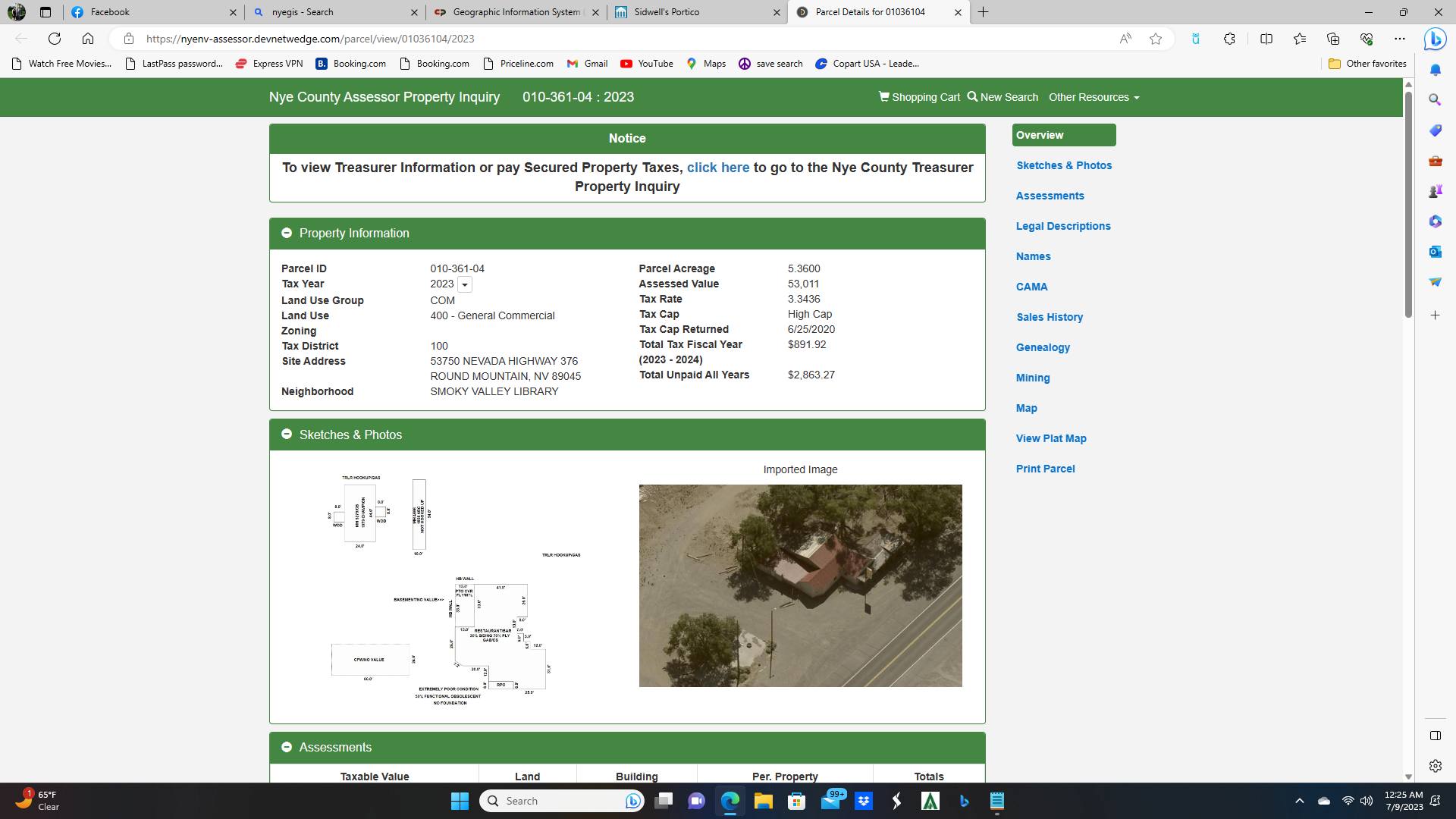
Task: Select the Overview sidebar item
Action: 1064,135
